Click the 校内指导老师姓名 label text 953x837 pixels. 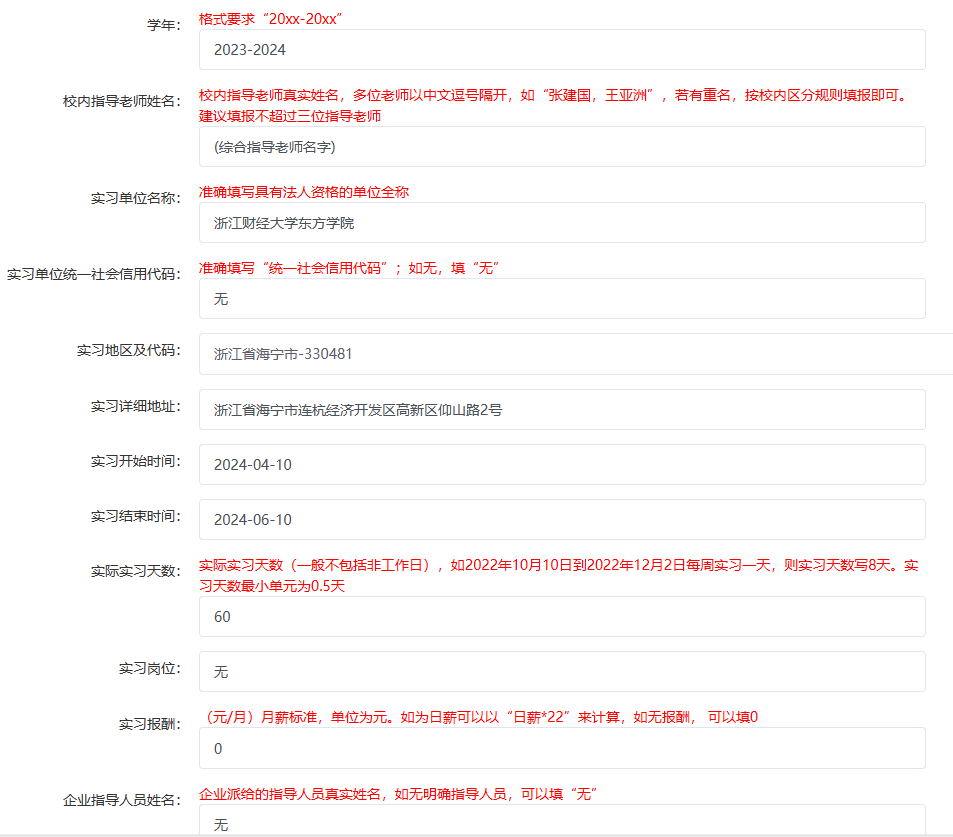pyautogui.click(x=121, y=101)
